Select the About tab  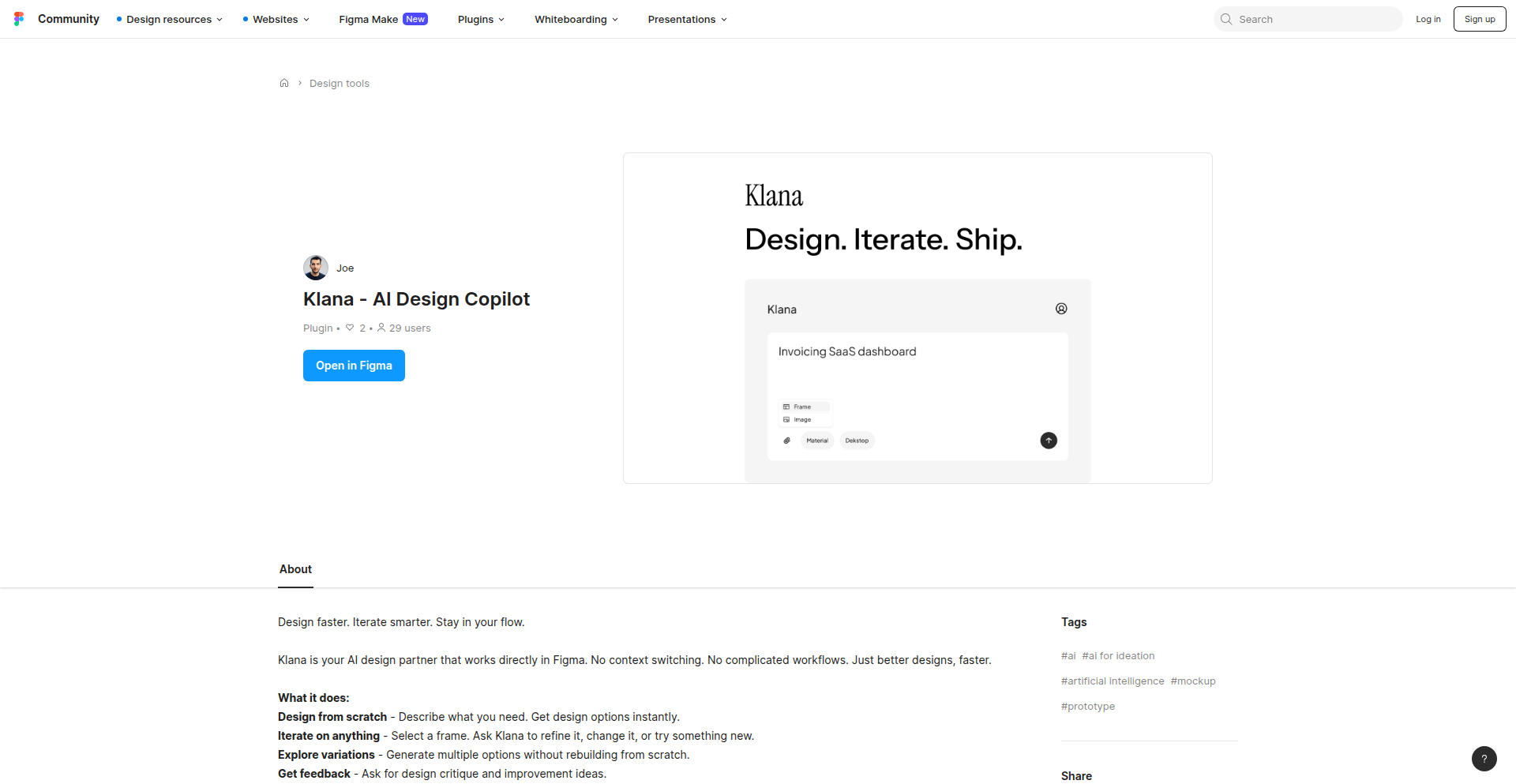[295, 569]
